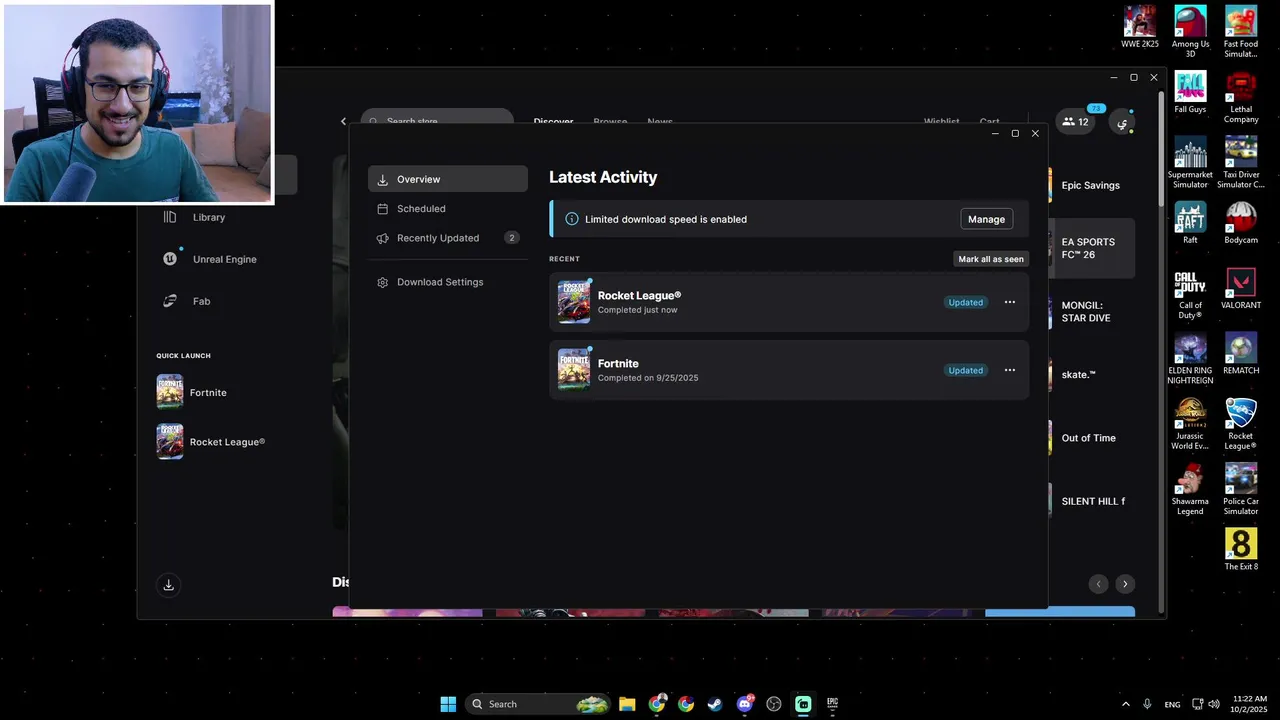This screenshot has height=720, width=1280.
Task: Open the REMATCH desktop shortcut
Action: [x=1241, y=354]
